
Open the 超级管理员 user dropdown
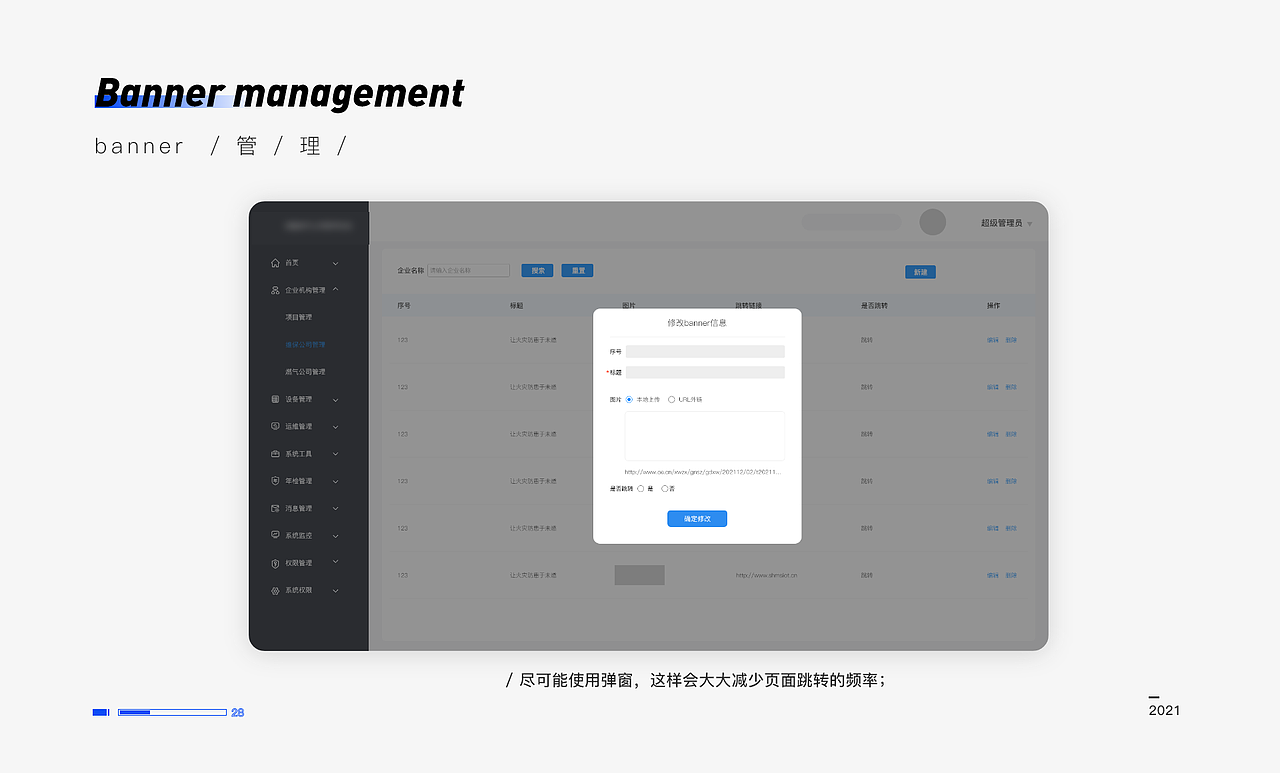point(1030,224)
